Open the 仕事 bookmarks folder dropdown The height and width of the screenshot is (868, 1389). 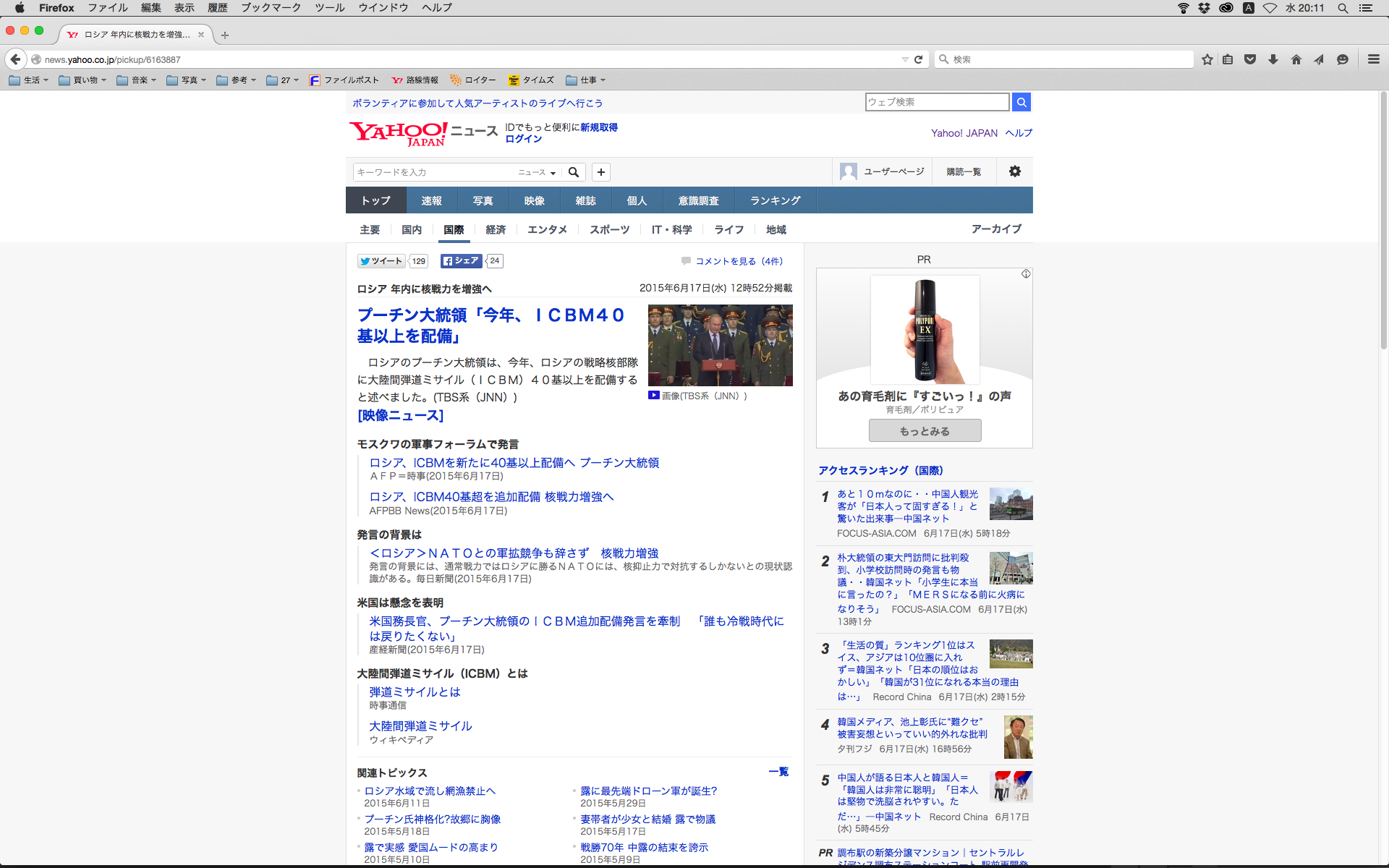(x=586, y=80)
